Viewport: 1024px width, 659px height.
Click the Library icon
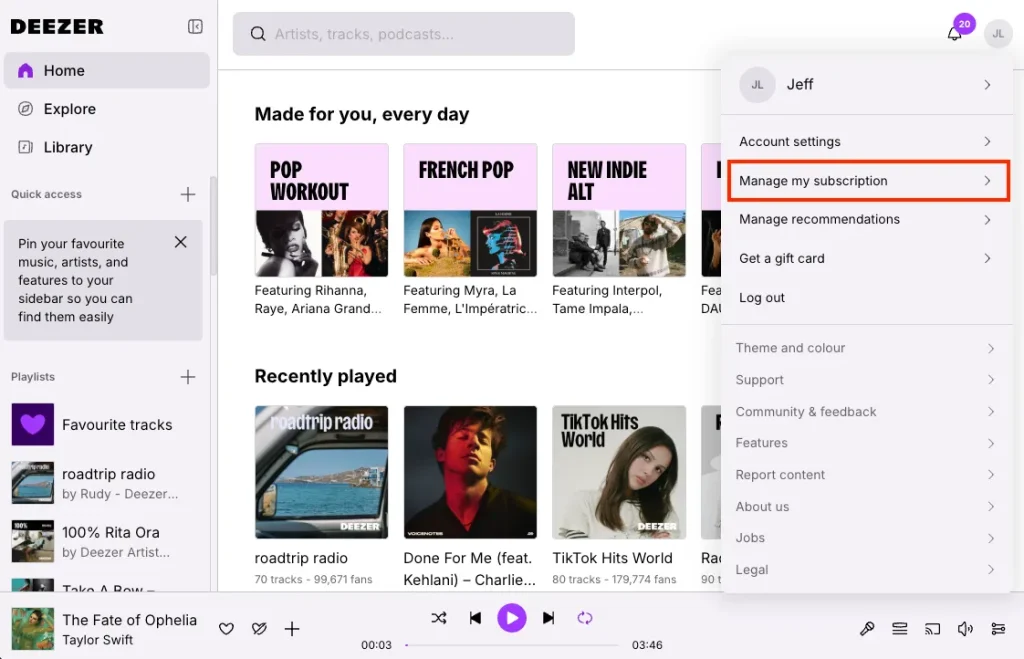25,148
